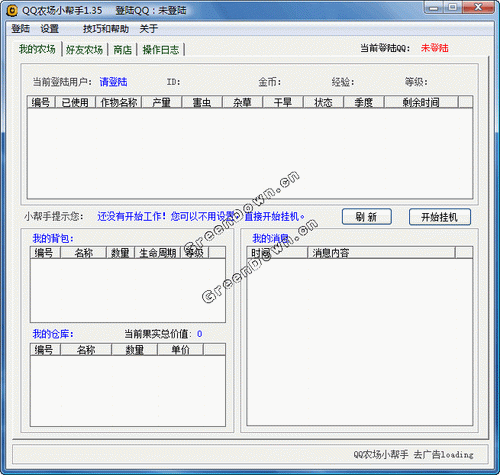Click the red 未登陆 status text
Viewport: 500px width, 475px height.
pyautogui.click(x=434, y=48)
